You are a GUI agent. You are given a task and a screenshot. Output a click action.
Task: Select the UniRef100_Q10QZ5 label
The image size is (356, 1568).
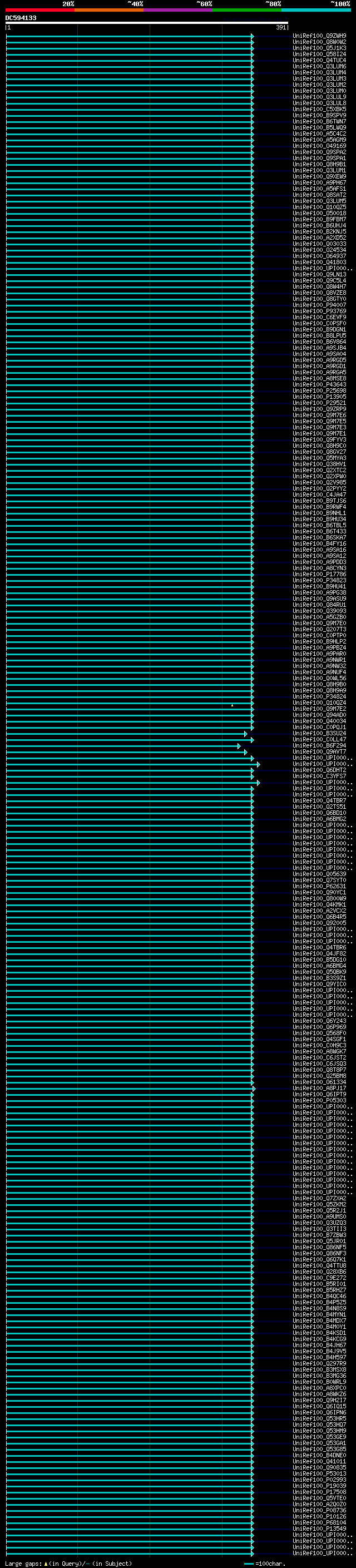click(x=319, y=207)
